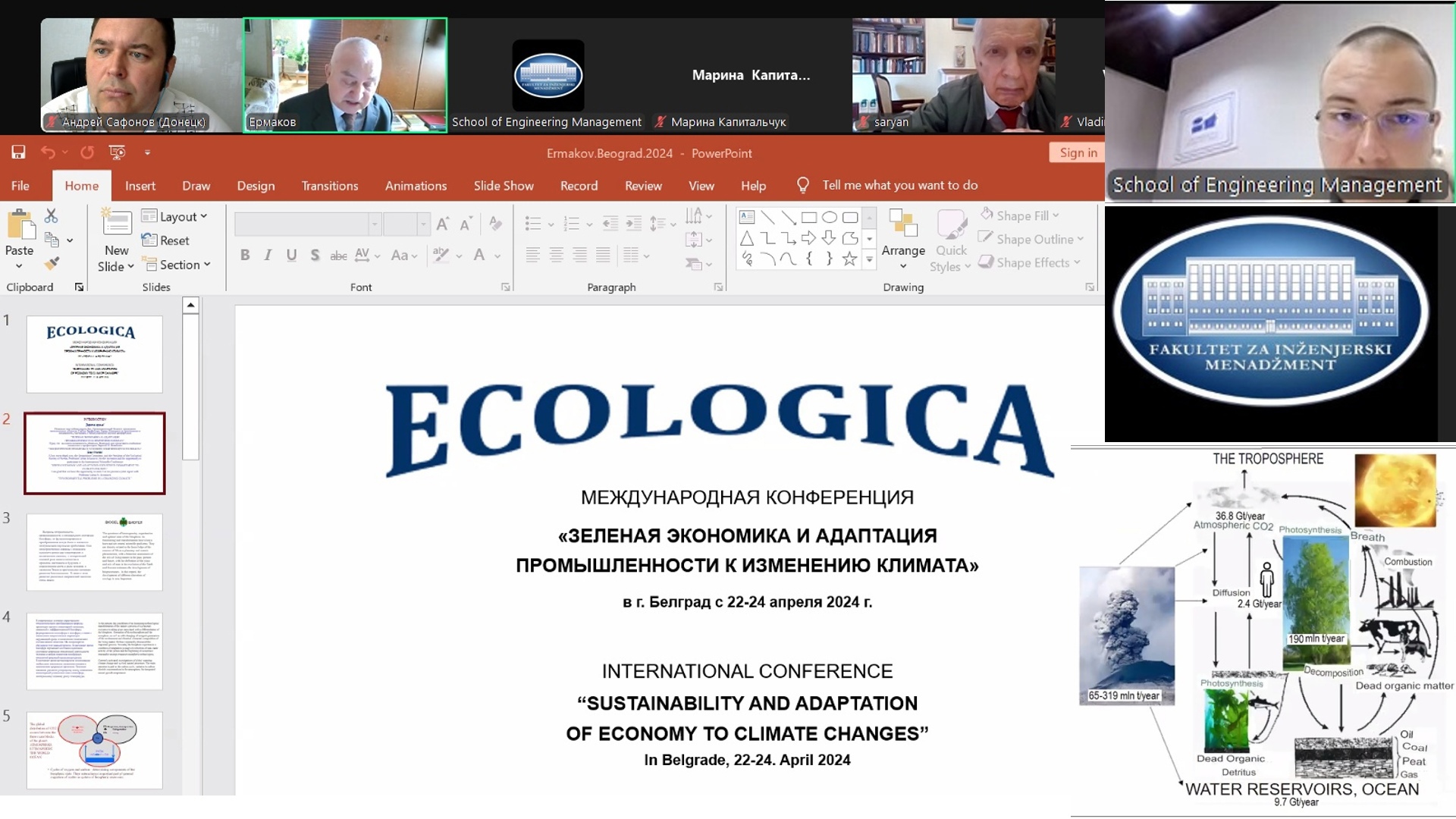Switch to the Slide Show tab
1456x819 pixels.
click(x=504, y=186)
